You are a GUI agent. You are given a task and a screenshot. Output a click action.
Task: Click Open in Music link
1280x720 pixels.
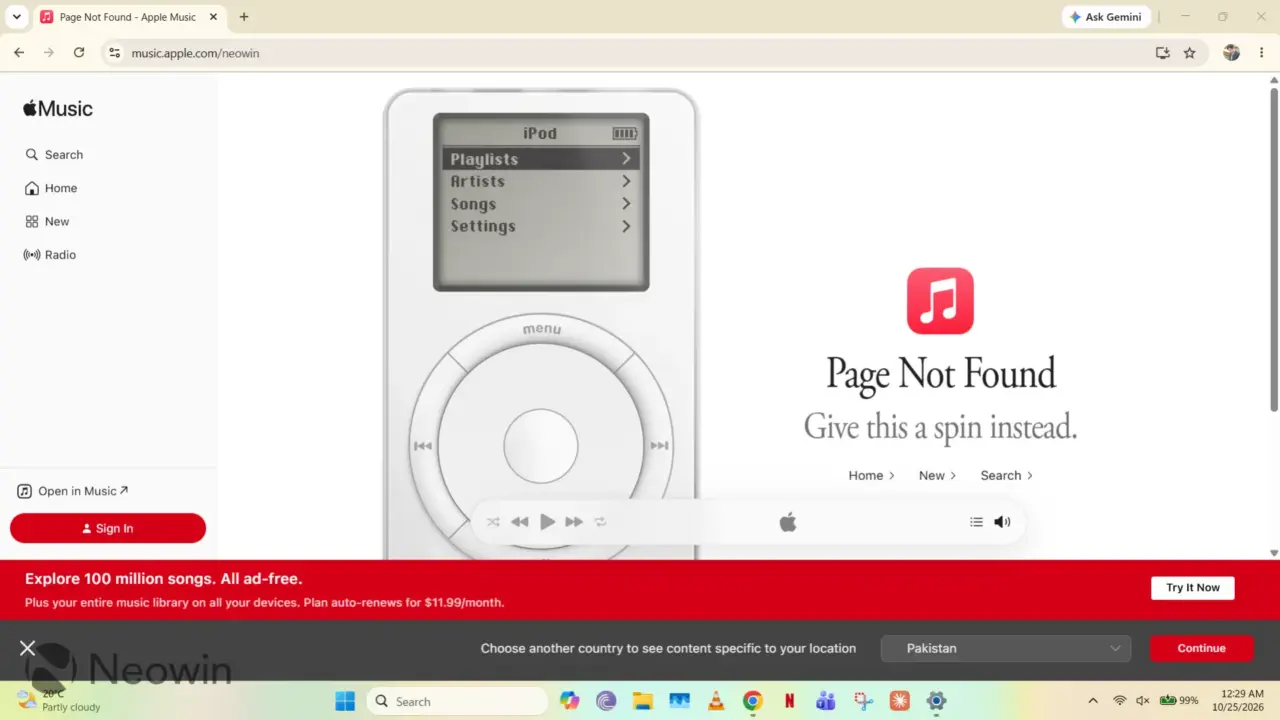tap(73, 491)
